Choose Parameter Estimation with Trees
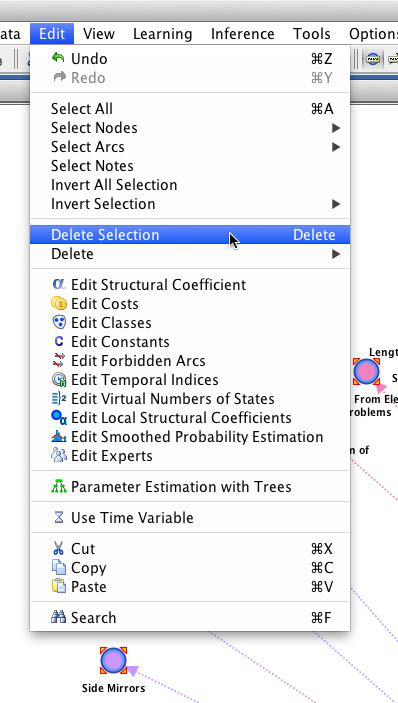This screenshot has width=398, height=703. click(190, 486)
